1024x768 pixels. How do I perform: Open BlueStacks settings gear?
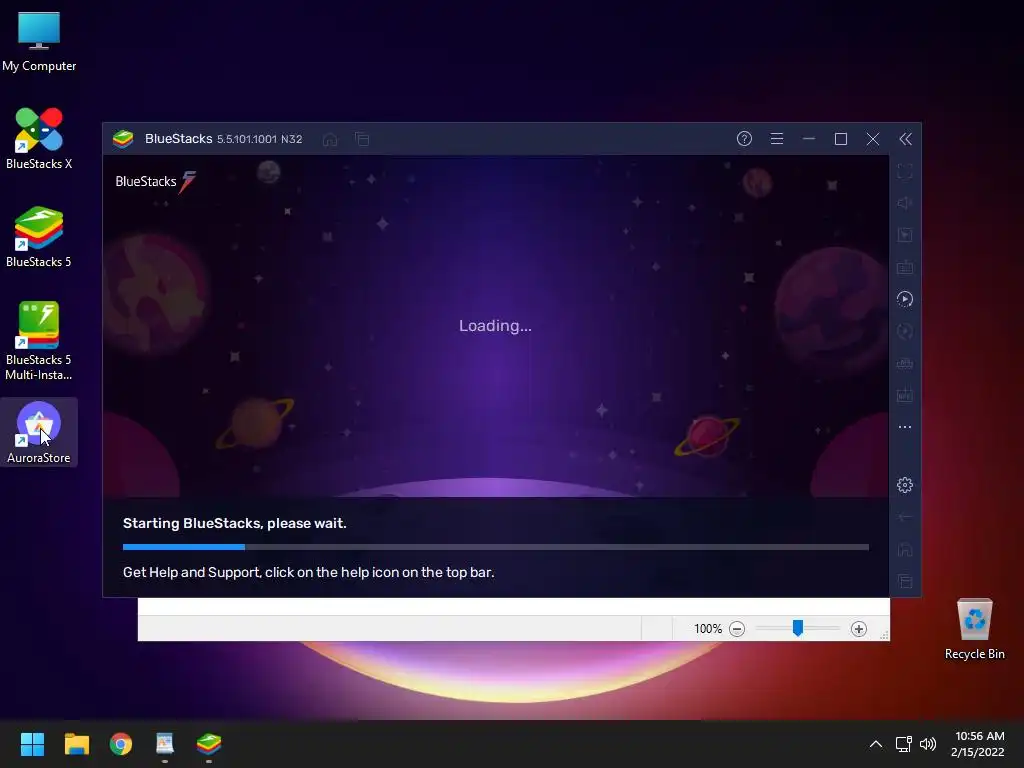(904, 485)
